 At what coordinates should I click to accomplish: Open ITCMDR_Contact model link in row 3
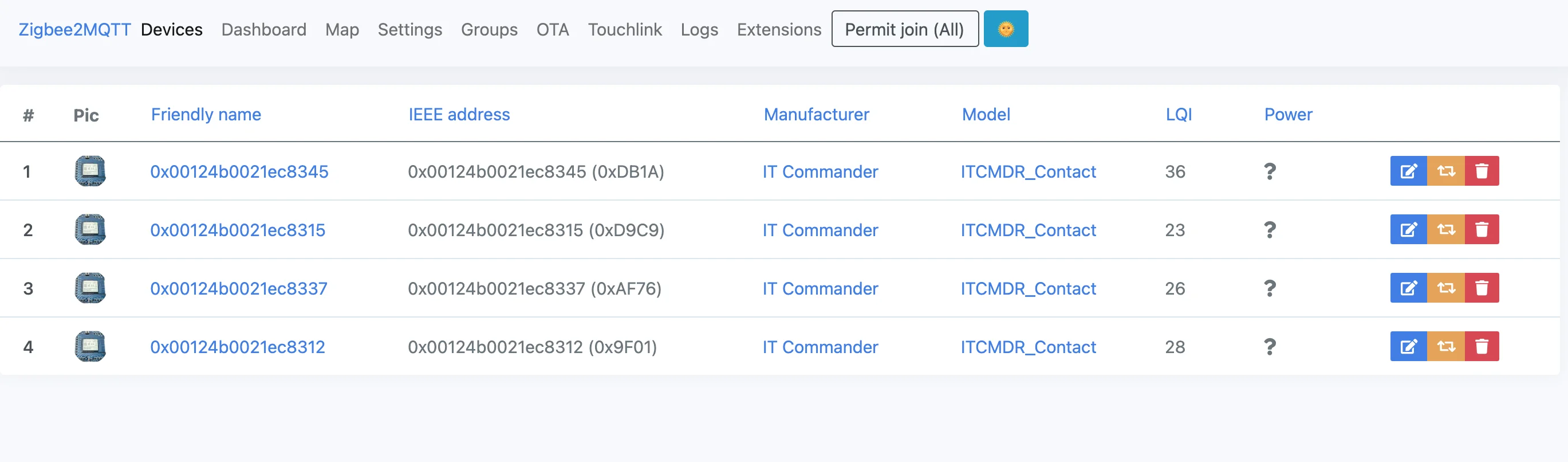tap(1028, 288)
